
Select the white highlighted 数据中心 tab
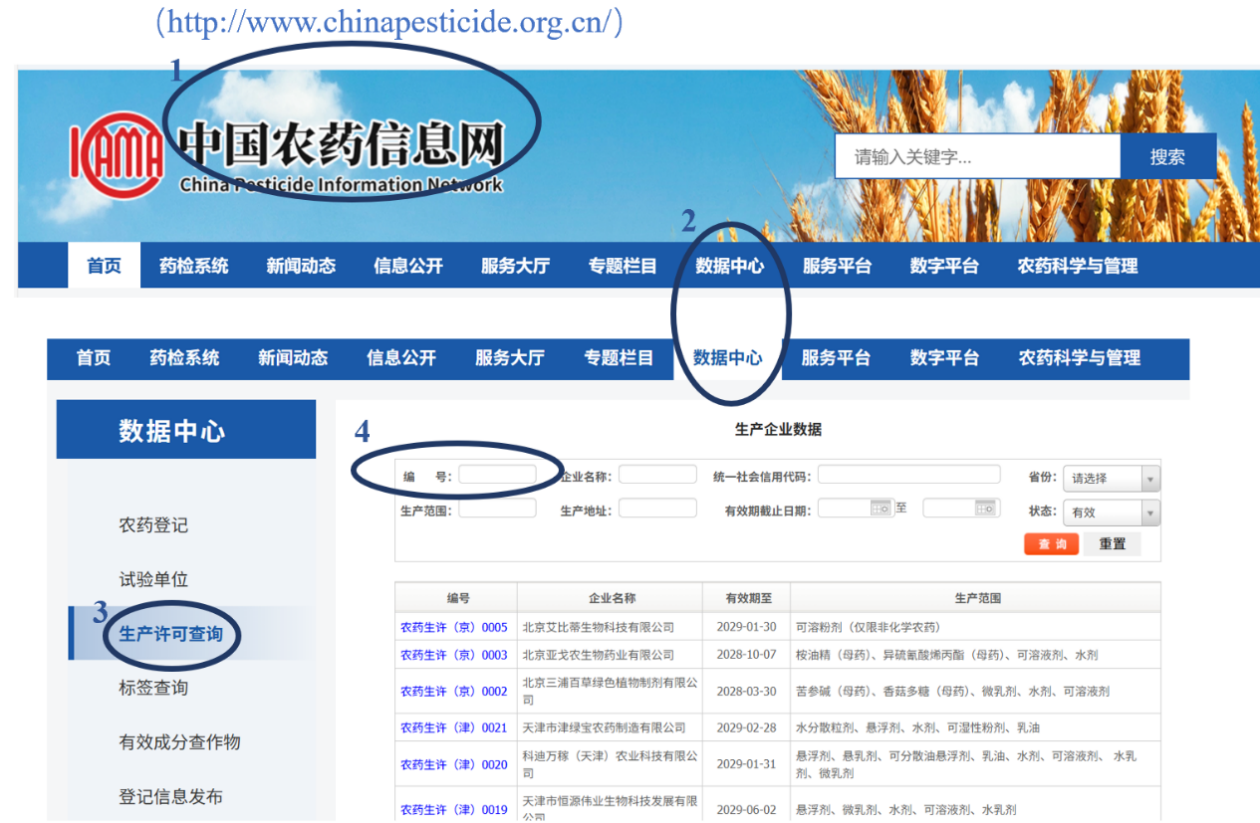727,358
